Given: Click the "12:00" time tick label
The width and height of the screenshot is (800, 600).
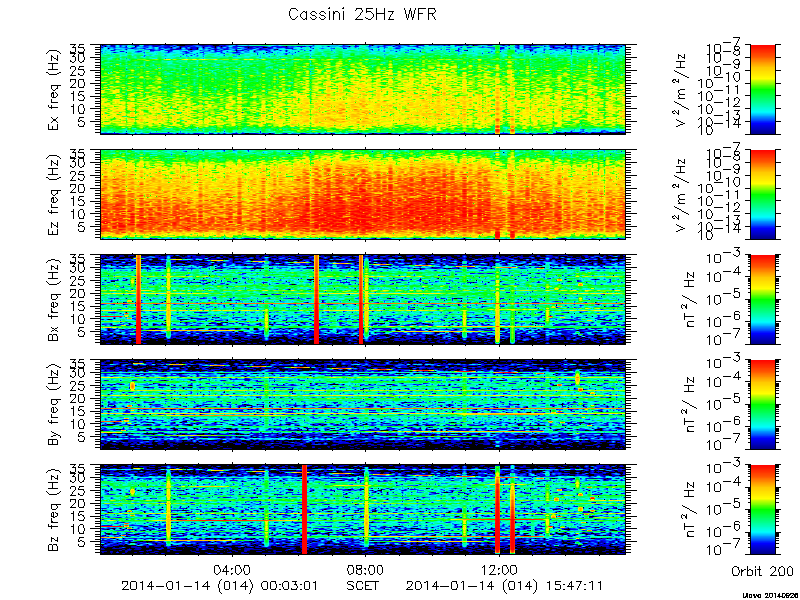Looking at the screenshot, I should coord(500,569).
